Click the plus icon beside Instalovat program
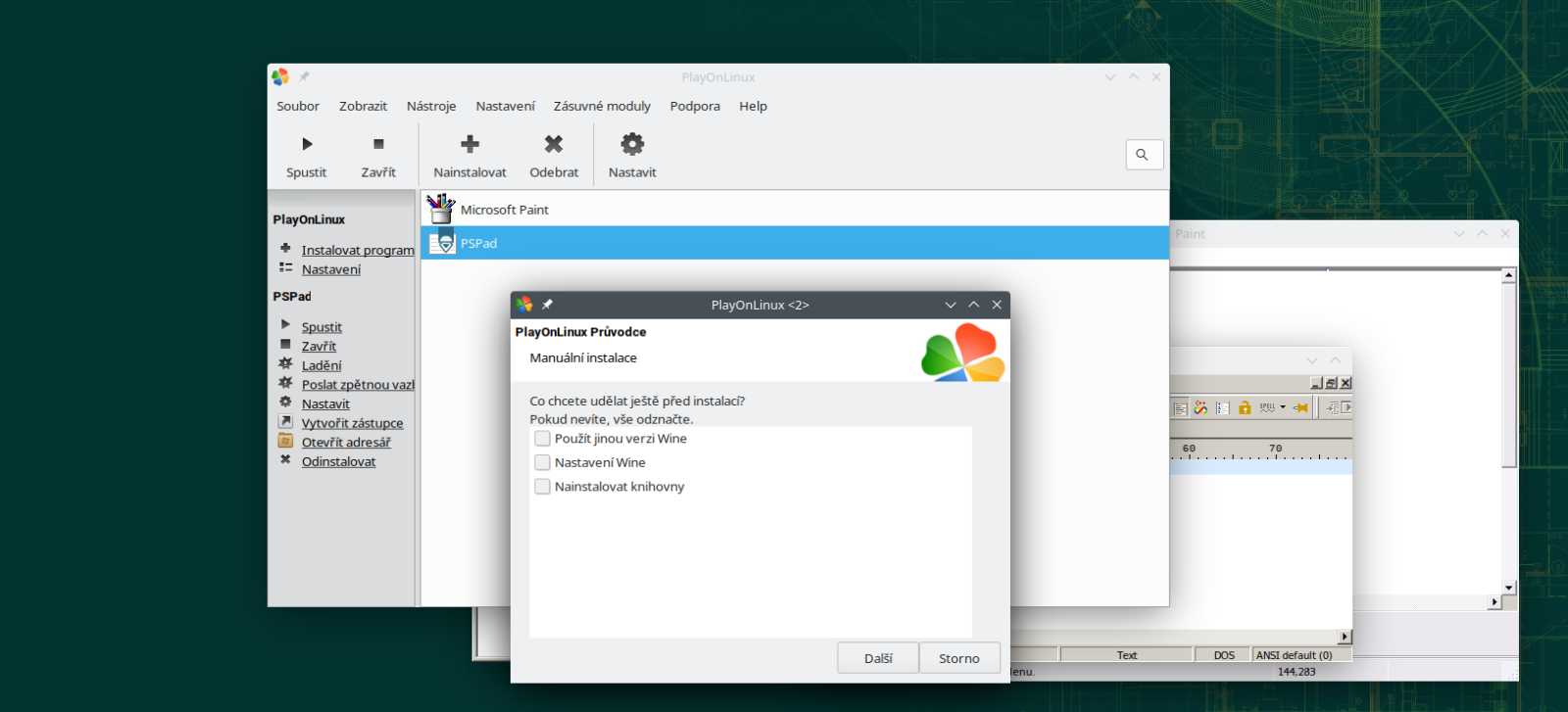 (x=285, y=249)
